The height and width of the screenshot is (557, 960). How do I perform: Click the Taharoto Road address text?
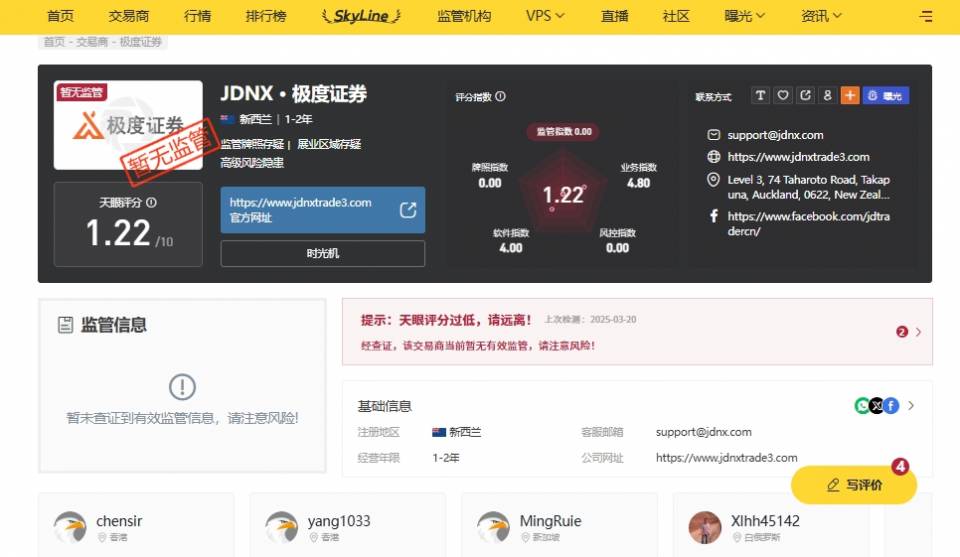point(808,187)
